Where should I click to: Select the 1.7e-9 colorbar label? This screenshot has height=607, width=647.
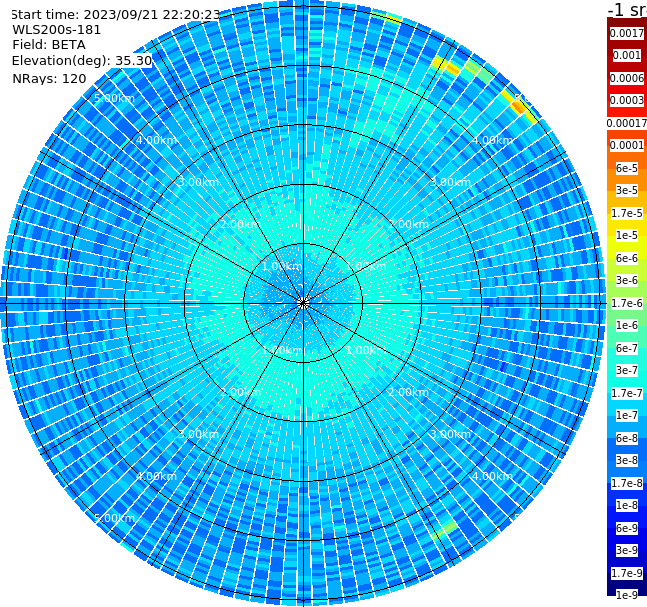point(627,573)
